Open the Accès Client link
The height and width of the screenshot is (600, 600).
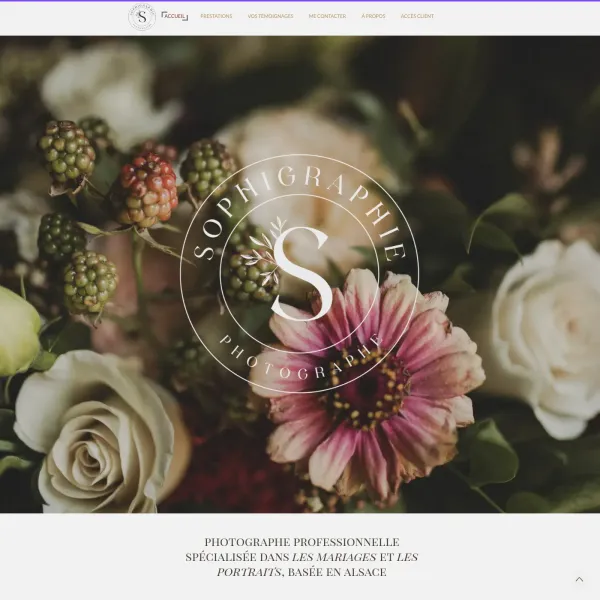(417, 16)
